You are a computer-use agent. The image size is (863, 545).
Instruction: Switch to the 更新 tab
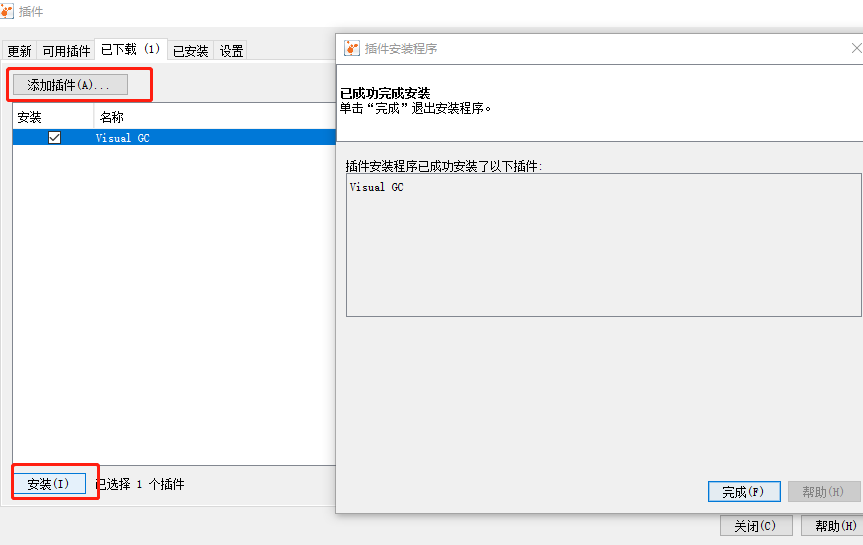tap(19, 51)
